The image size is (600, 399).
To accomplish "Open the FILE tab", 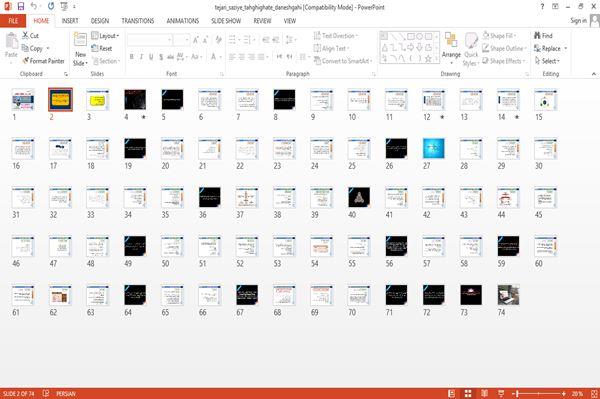I will [x=13, y=21].
